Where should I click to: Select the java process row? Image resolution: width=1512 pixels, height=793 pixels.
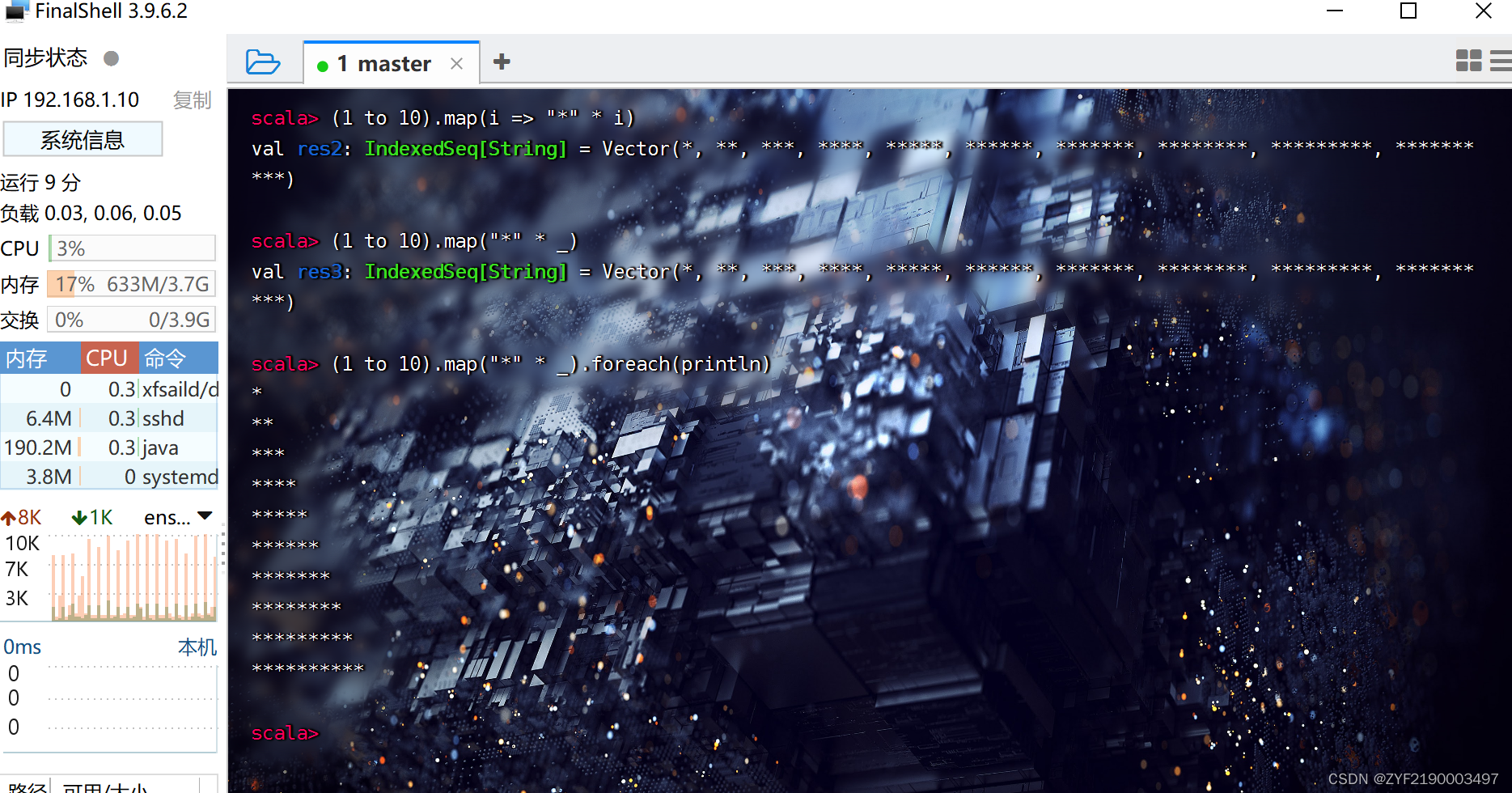click(109, 447)
